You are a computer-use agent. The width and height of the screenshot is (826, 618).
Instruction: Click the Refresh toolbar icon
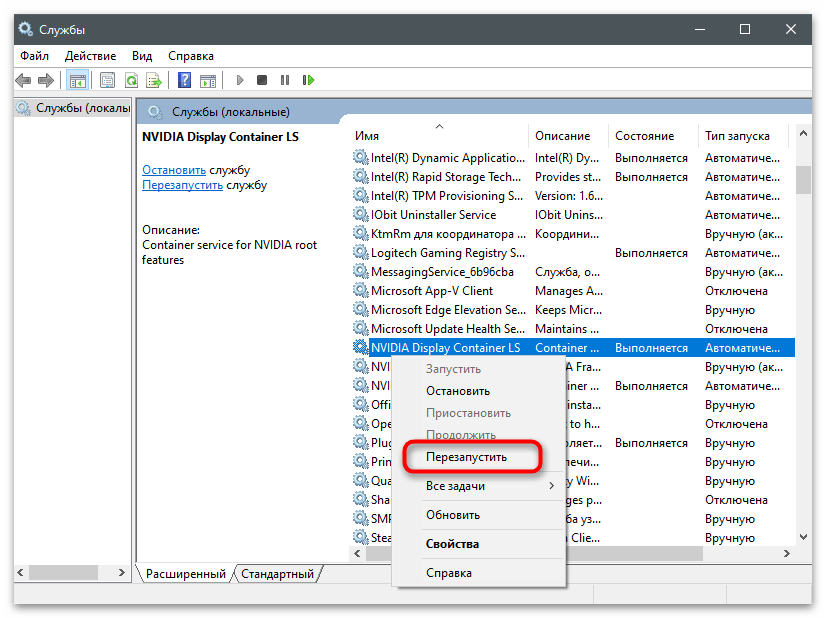tap(131, 81)
